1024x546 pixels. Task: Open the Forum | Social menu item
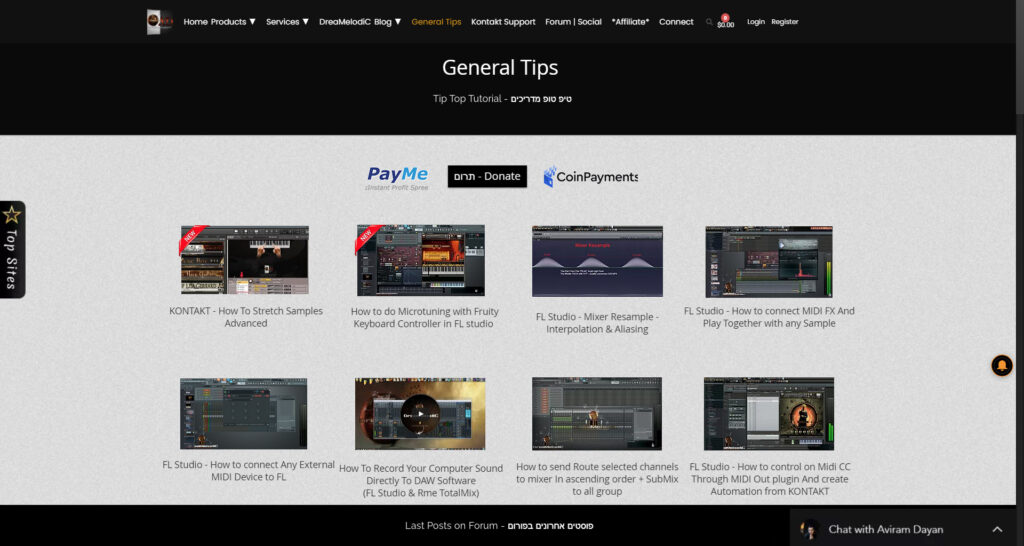tap(573, 22)
